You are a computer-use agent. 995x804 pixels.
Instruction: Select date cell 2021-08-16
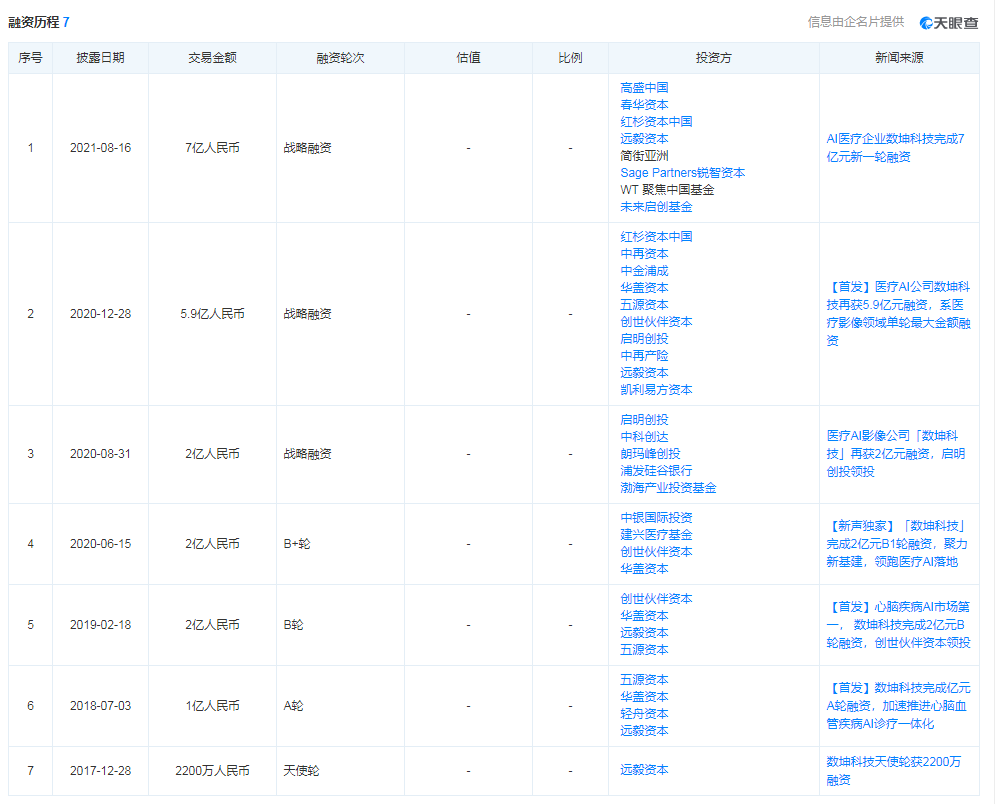[100, 148]
